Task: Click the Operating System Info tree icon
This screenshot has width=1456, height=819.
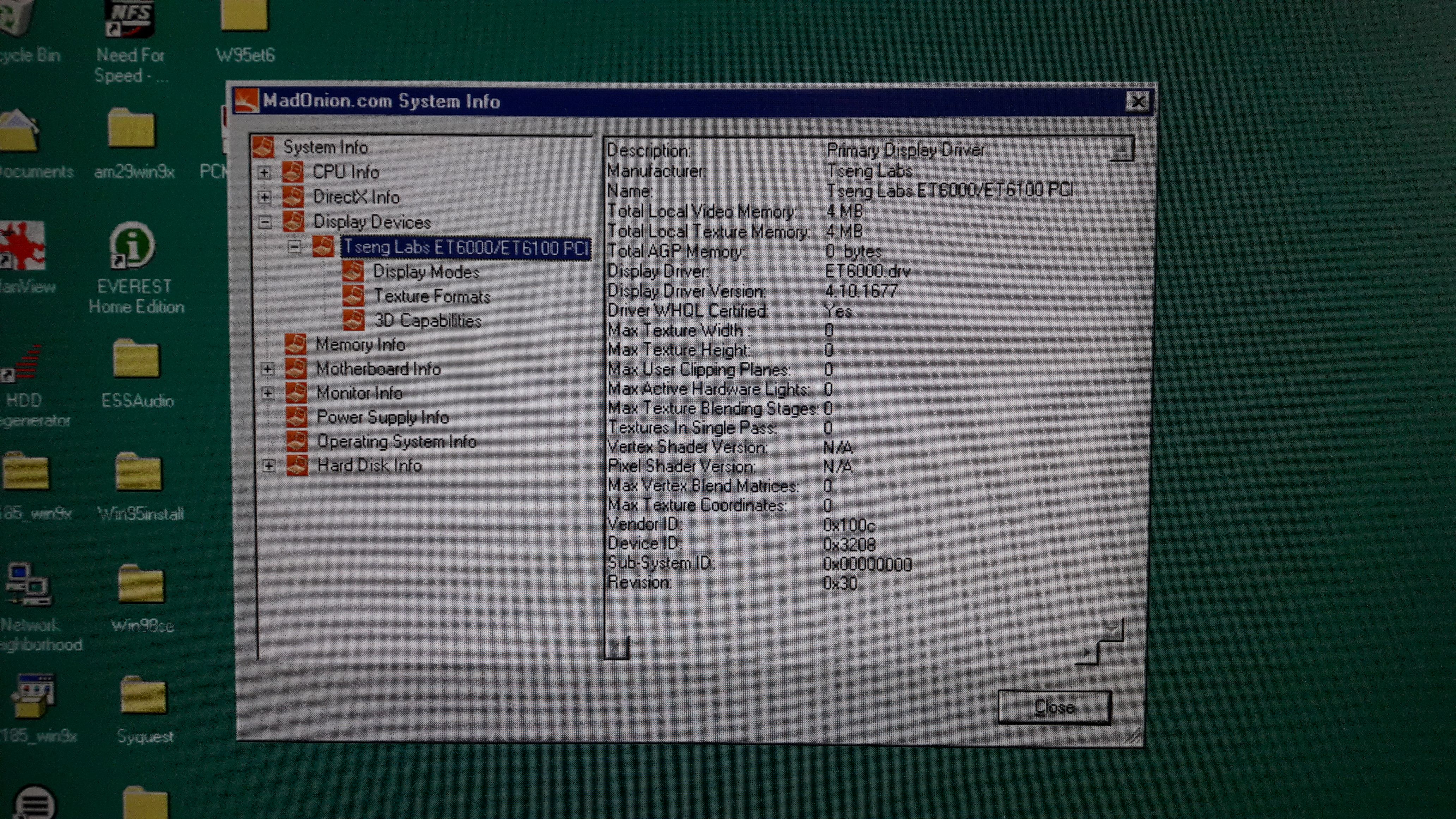Action: [x=297, y=442]
